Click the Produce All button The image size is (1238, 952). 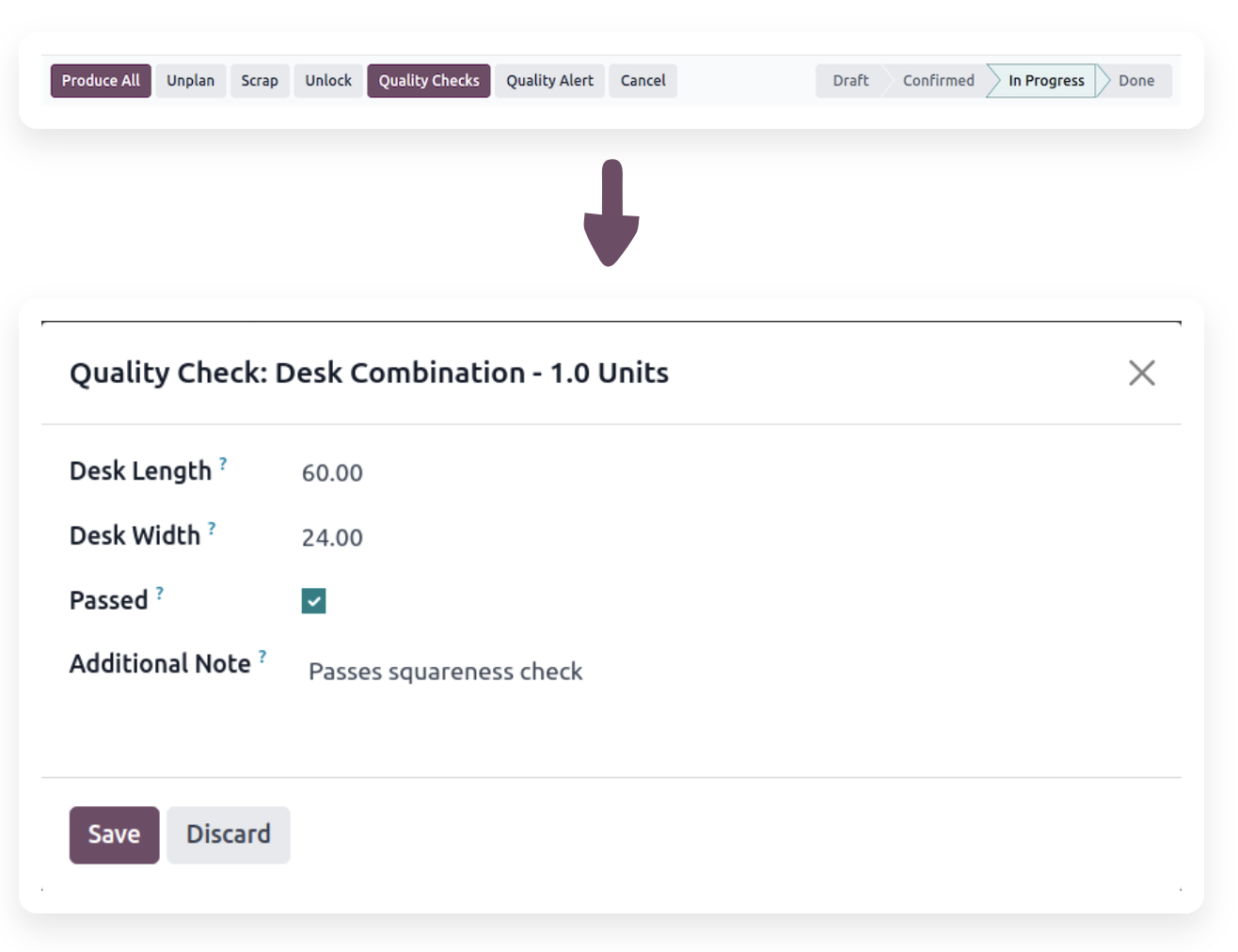click(x=101, y=81)
